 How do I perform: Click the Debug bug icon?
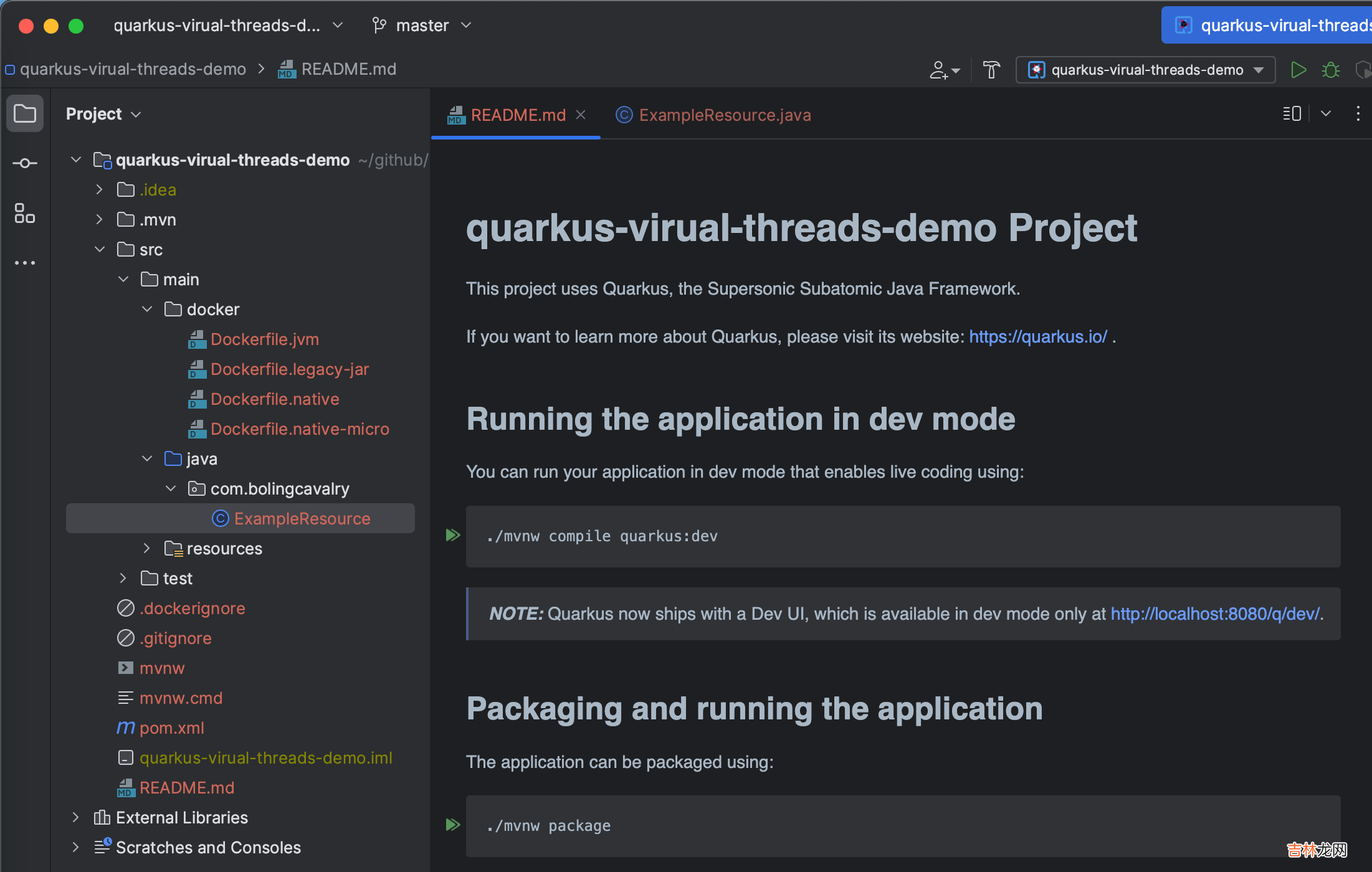pyautogui.click(x=1330, y=70)
